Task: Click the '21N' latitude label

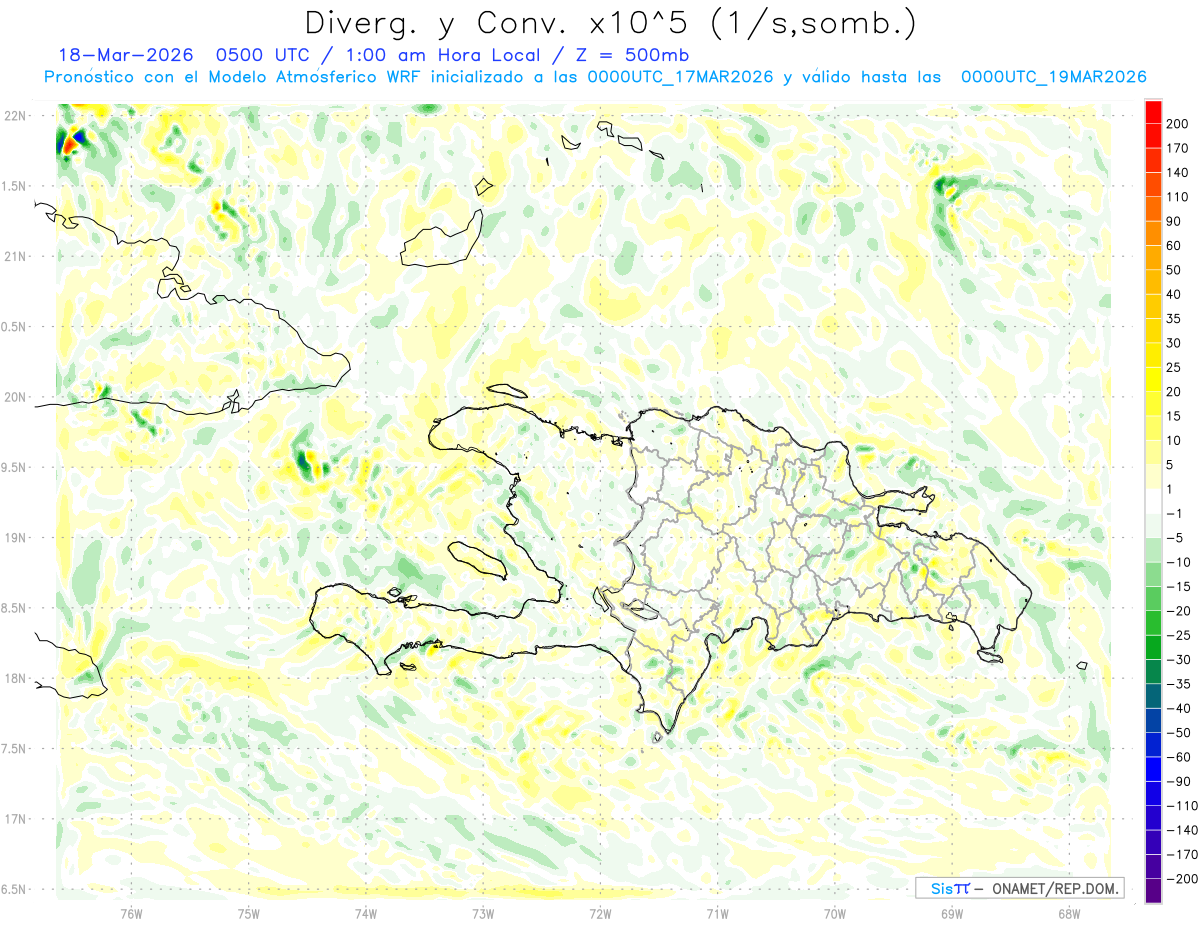Action: pyautogui.click(x=16, y=256)
